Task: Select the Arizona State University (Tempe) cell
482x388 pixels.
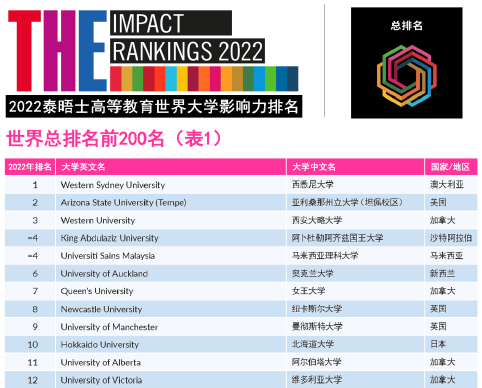Action: tap(171, 202)
